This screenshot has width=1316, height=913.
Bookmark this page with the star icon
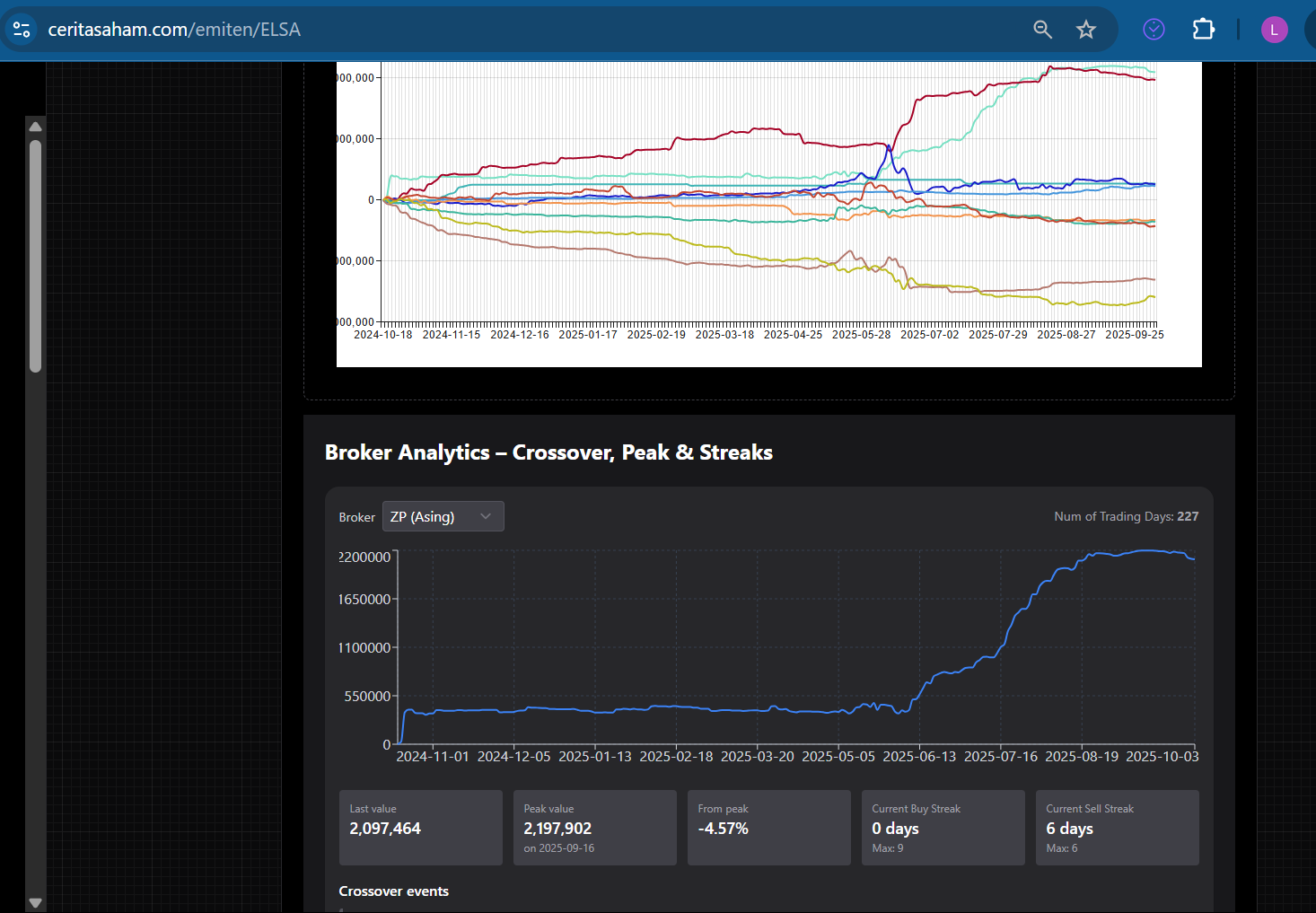coord(1086,30)
